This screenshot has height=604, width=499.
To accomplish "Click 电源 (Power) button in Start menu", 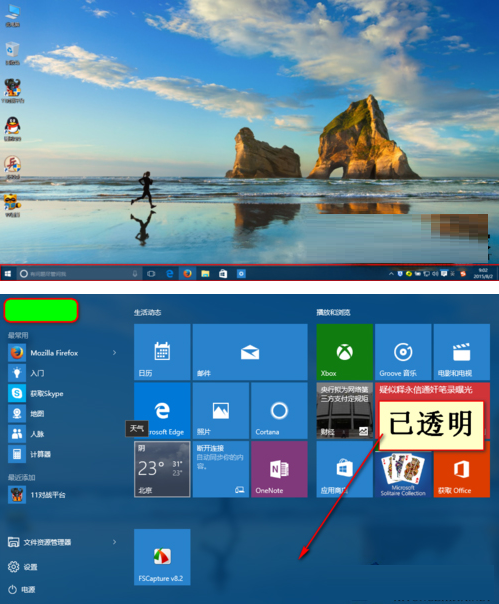I will click(22, 590).
